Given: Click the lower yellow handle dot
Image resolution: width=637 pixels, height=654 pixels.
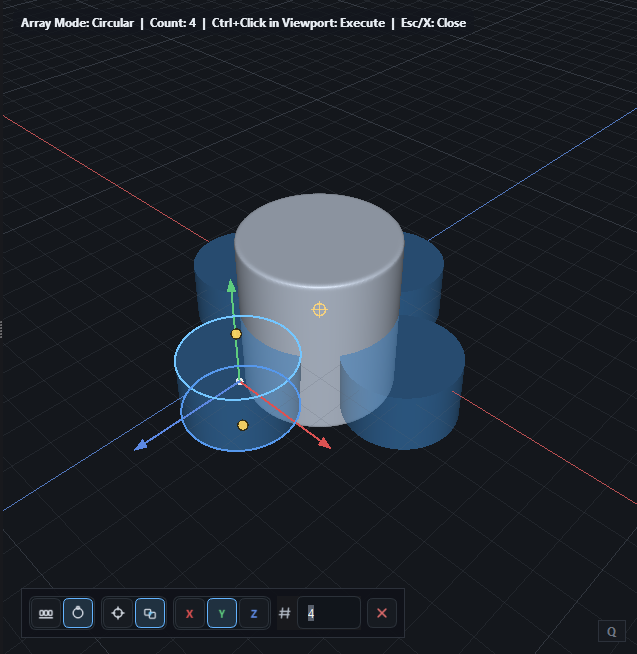Looking at the screenshot, I should click(243, 425).
